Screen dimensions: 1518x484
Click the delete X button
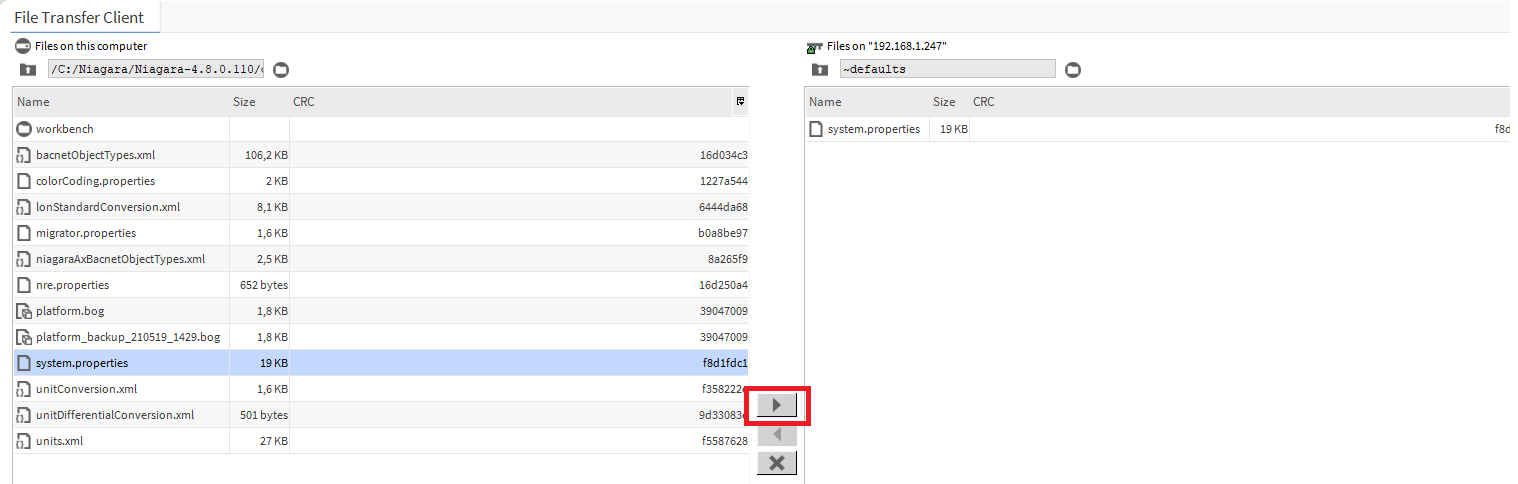click(x=777, y=463)
